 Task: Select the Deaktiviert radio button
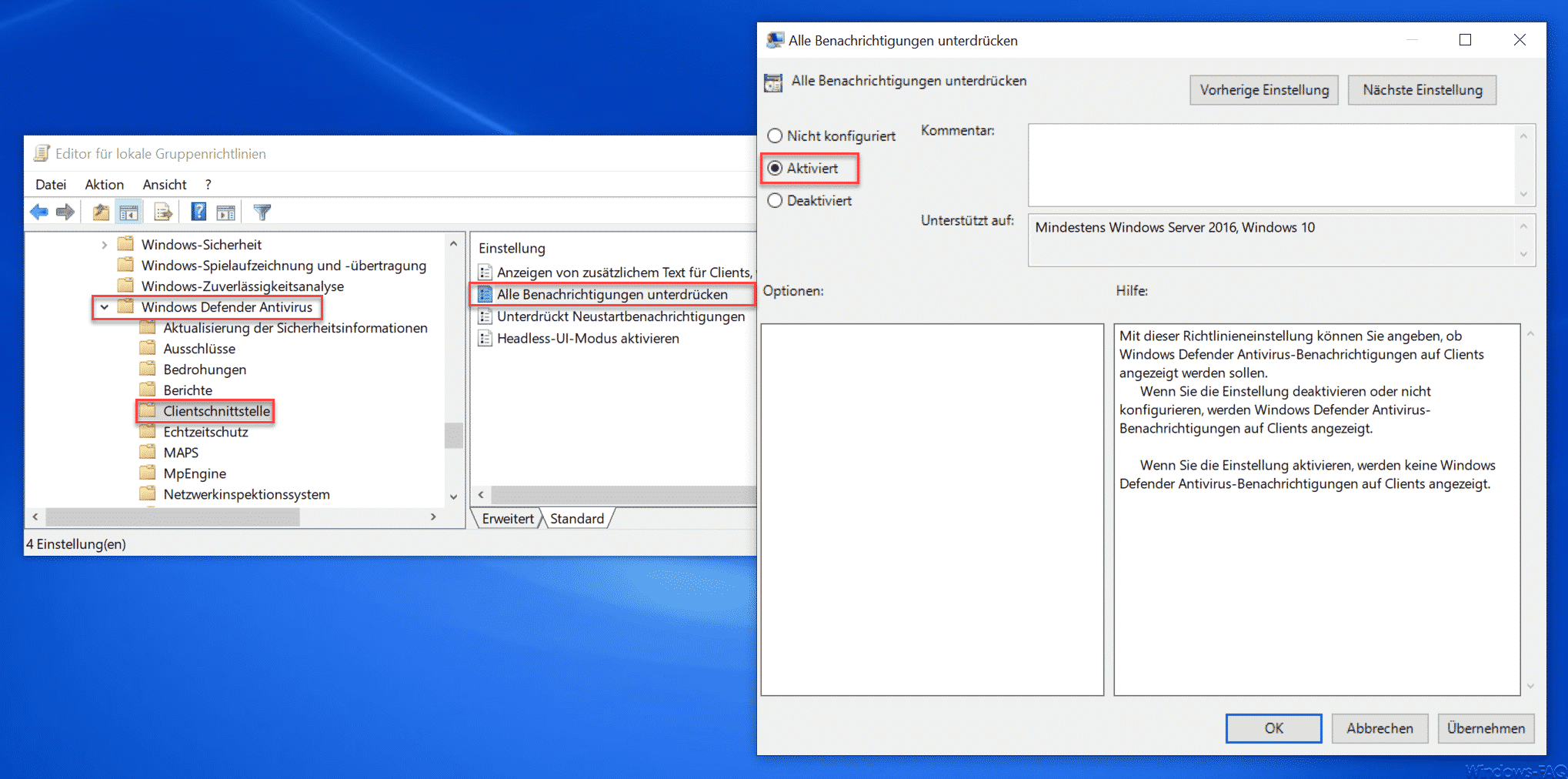[x=775, y=200]
